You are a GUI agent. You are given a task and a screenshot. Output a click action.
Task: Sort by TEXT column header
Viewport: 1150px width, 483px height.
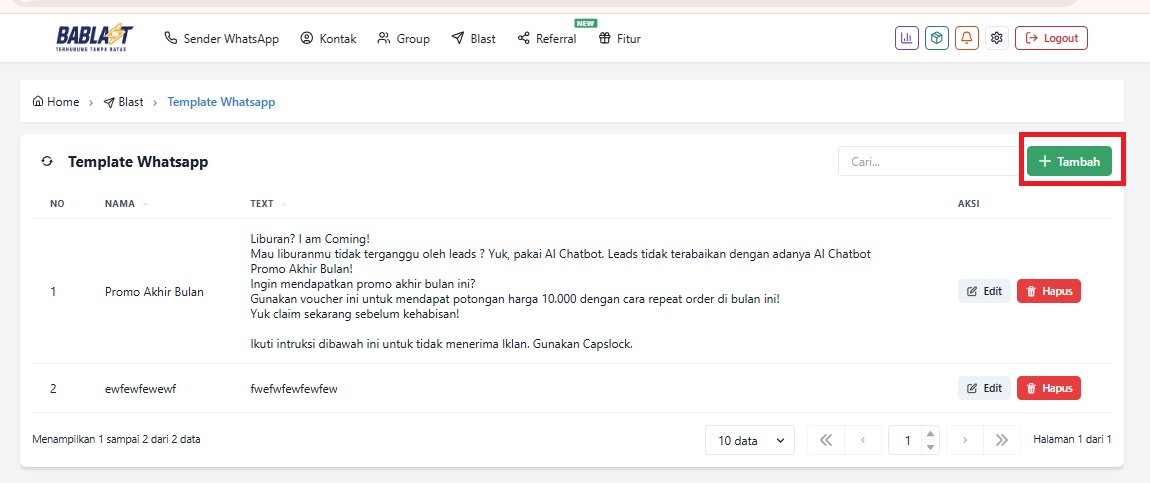coord(268,204)
